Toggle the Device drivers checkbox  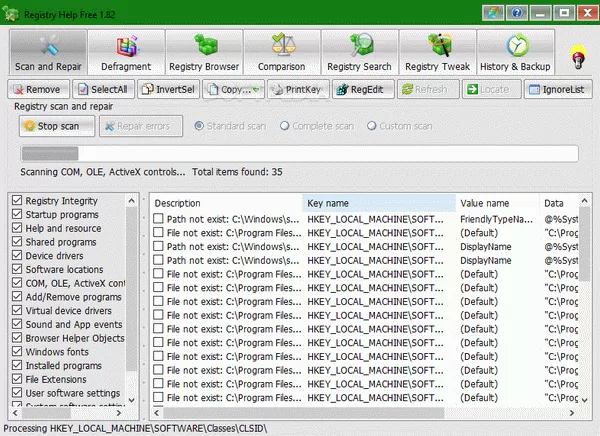coord(17,255)
